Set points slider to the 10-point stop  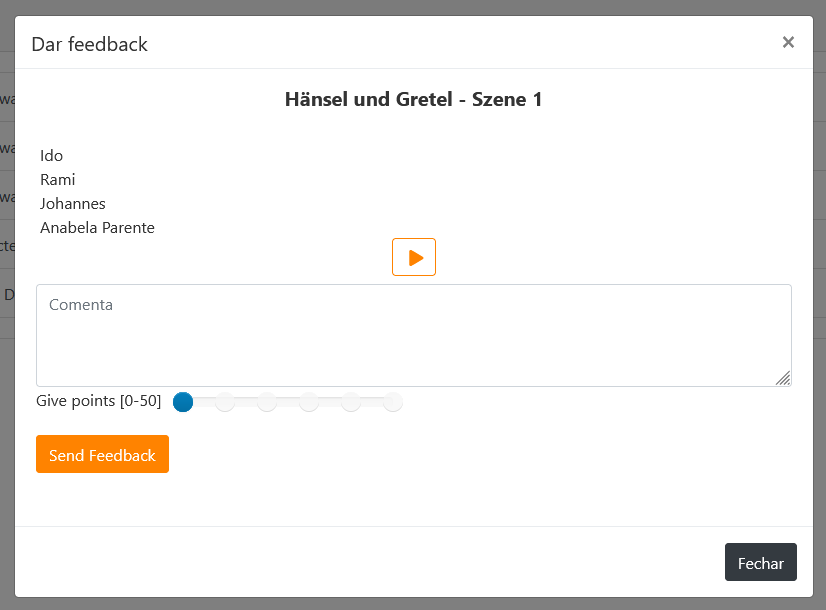225,402
